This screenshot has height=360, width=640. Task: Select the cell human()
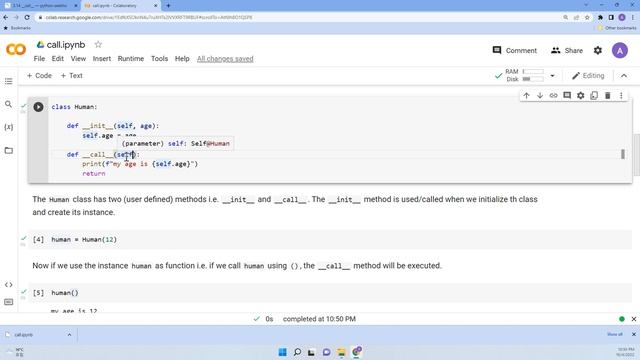pos(331,293)
